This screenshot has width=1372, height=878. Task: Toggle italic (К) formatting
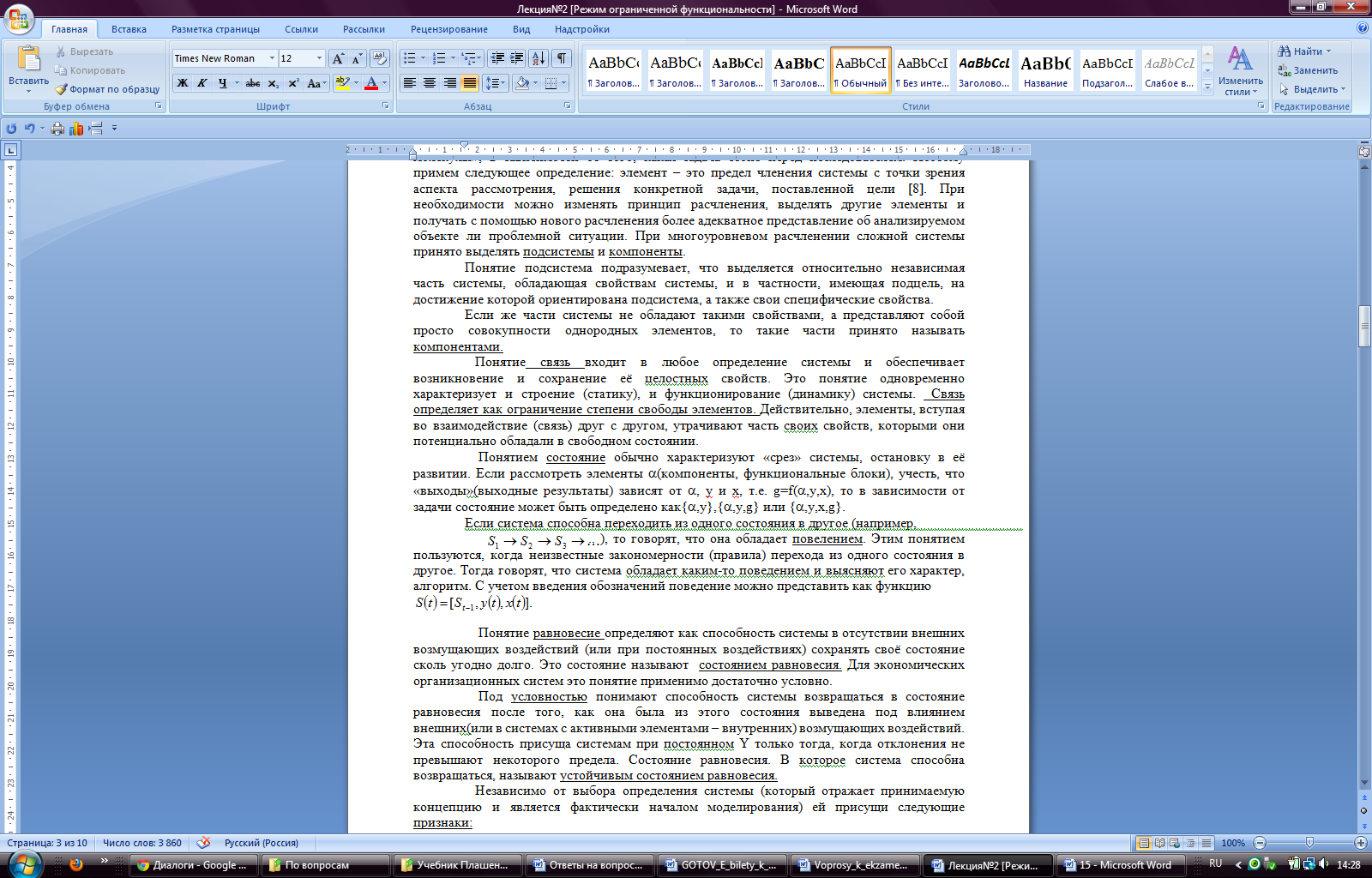pyautogui.click(x=202, y=83)
